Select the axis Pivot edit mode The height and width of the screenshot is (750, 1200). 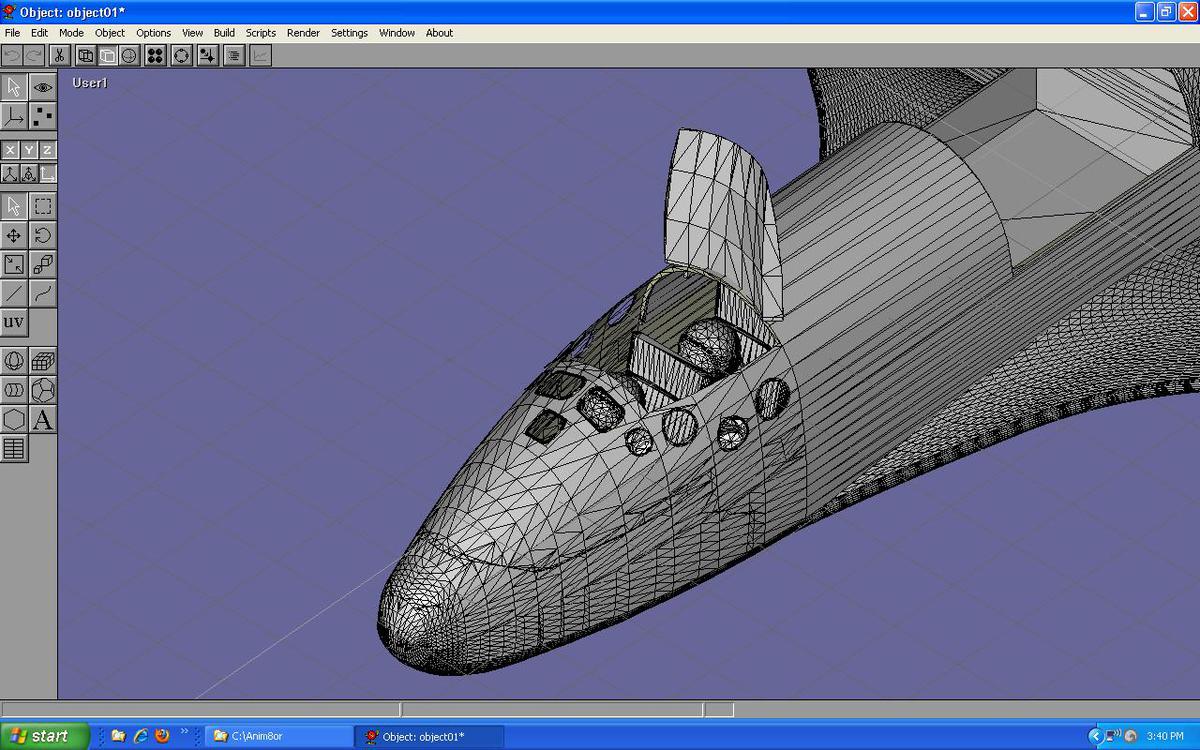[14, 116]
